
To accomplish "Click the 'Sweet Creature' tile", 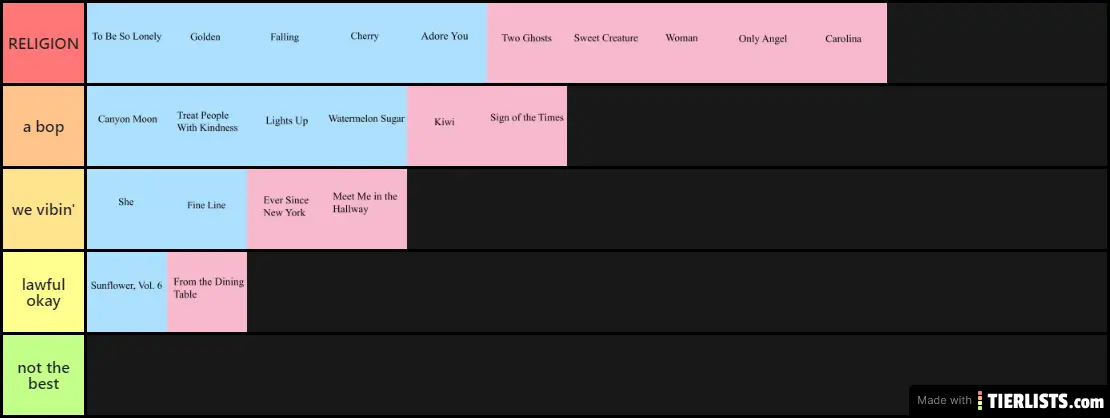I will pyautogui.click(x=606, y=43).
